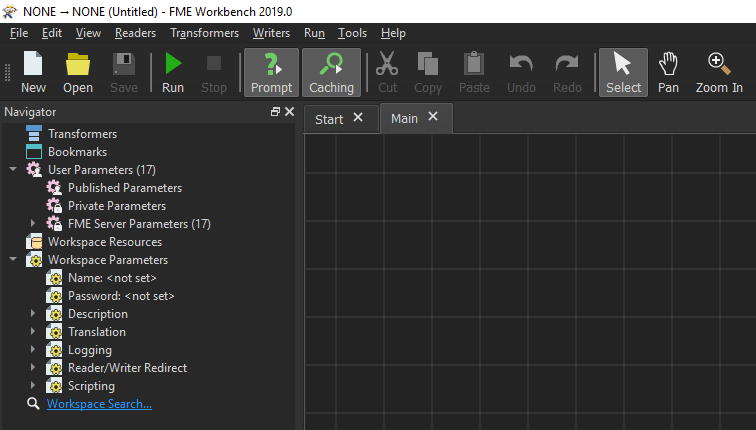The width and height of the screenshot is (756, 430).
Task: Open the Help menu
Action: [x=393, y=33]
